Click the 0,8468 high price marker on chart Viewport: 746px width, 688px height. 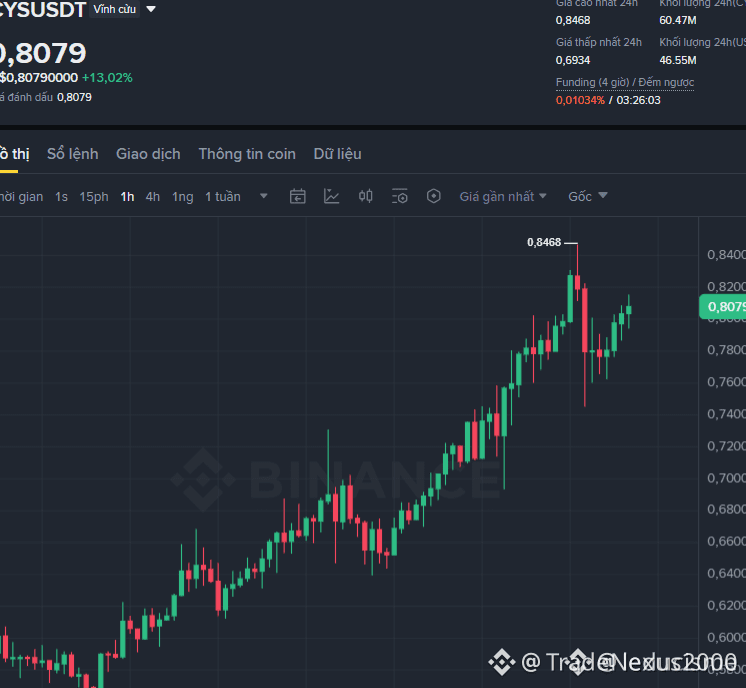click(544, 242)
